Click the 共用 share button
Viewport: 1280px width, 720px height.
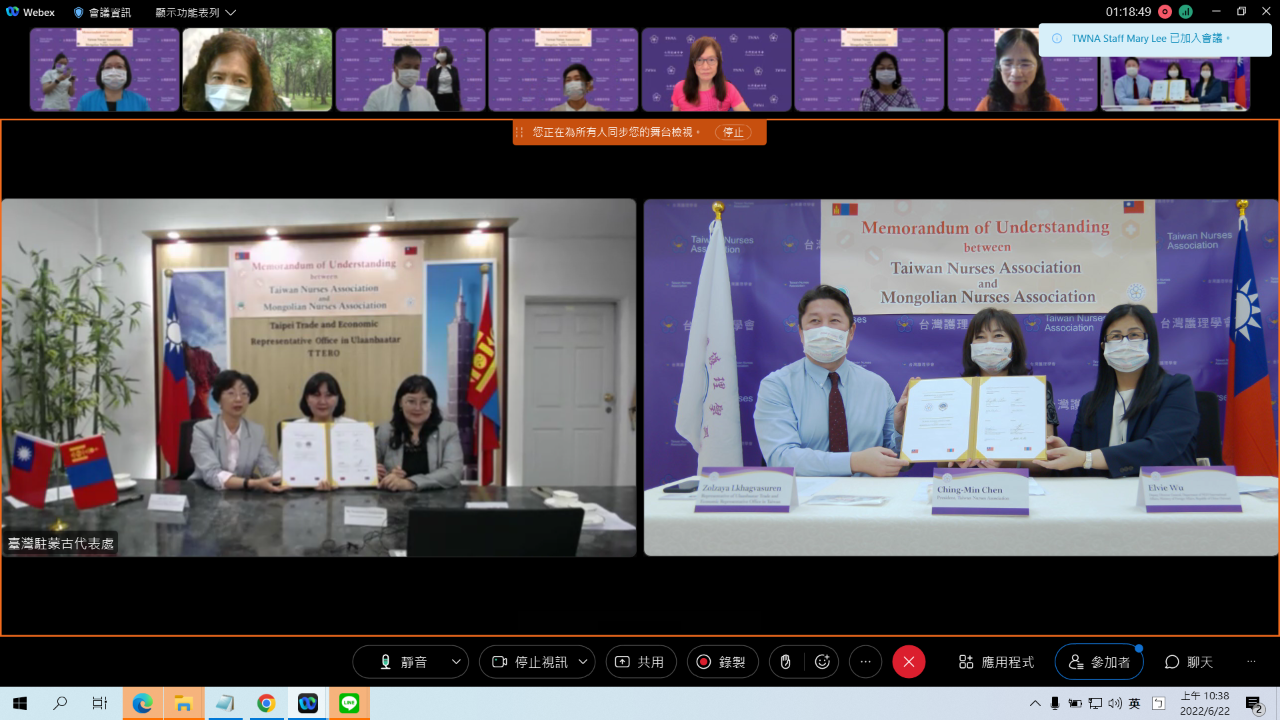640,662
